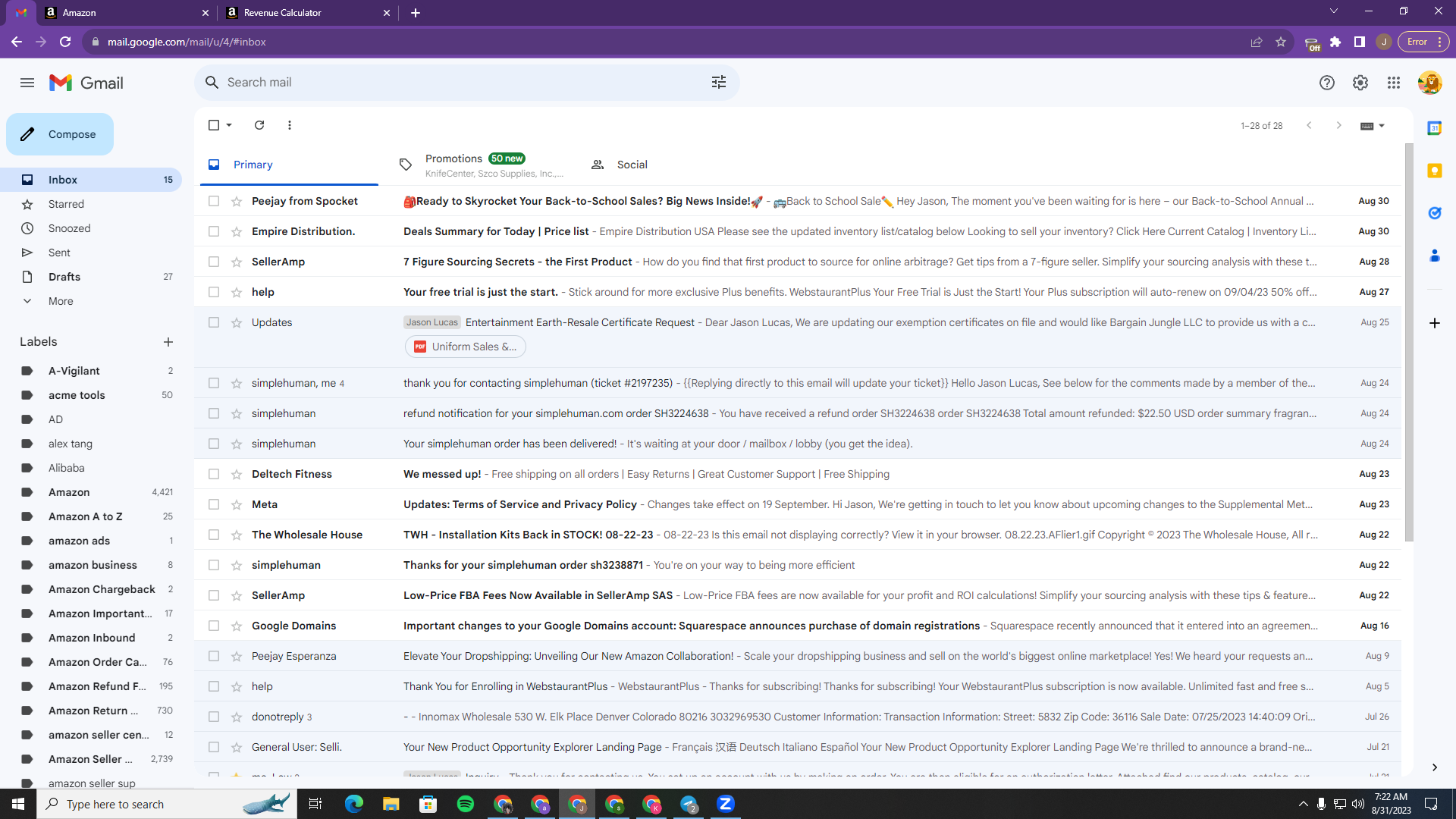Open input tools dropdown keyboard selector
Viewport: 1456px width, 819px height.
(x=1372, y=126)
